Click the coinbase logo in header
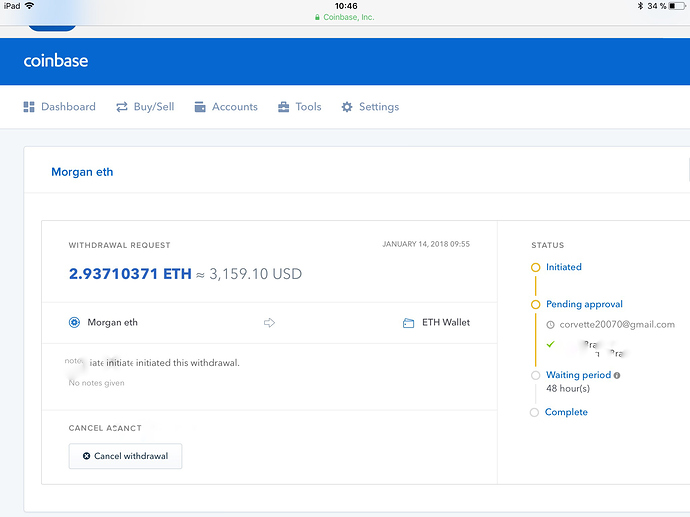 [56, 61]
